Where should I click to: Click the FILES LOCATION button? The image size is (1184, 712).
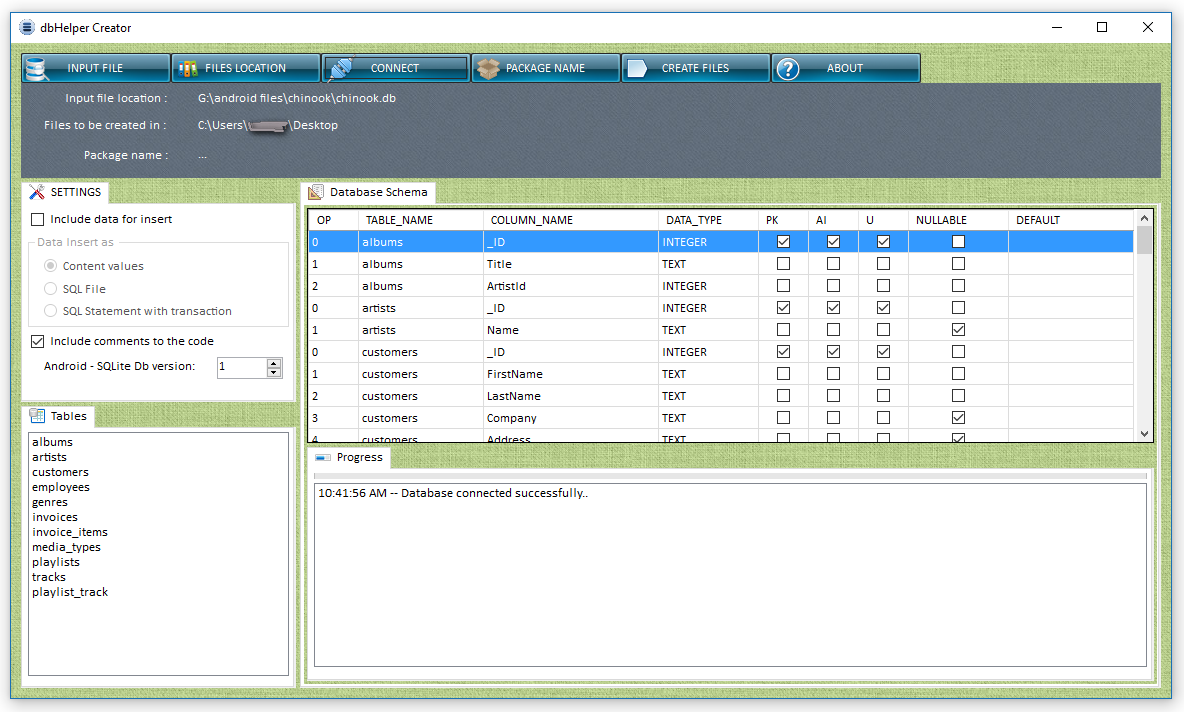pyautogui.click(x=245, y=68)
